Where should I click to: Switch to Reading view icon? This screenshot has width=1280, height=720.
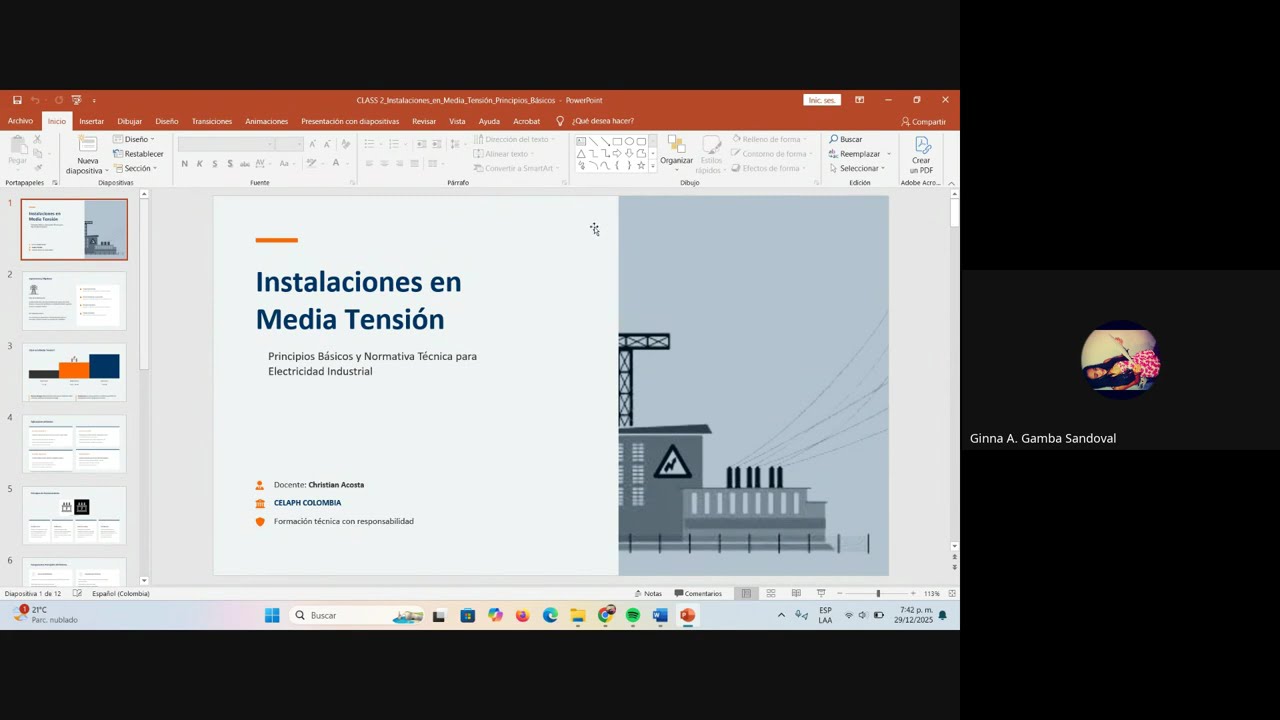(x=796, y=593)
